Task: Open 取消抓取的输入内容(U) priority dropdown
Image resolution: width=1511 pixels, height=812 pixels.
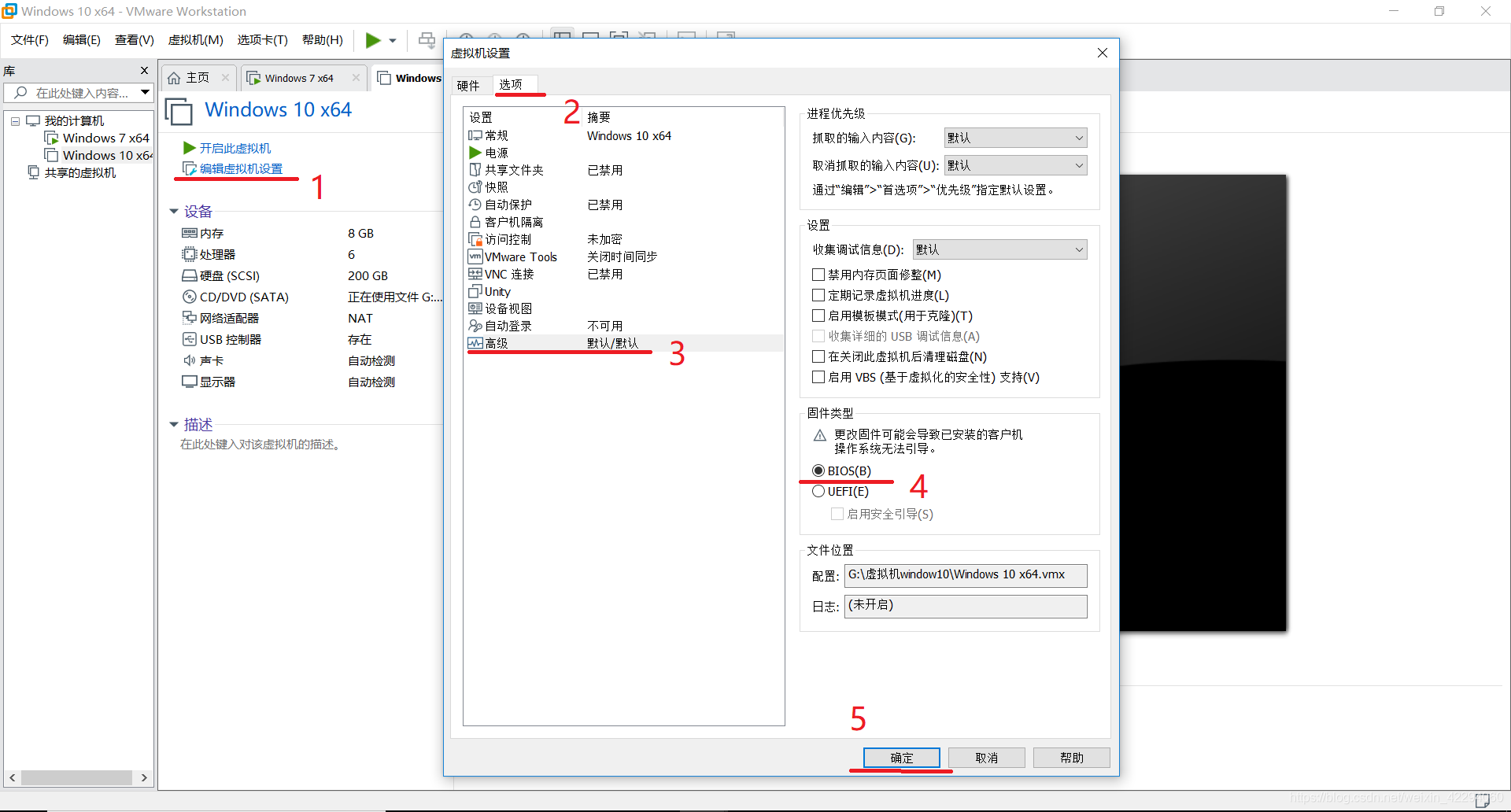Action: (1015, 165)
